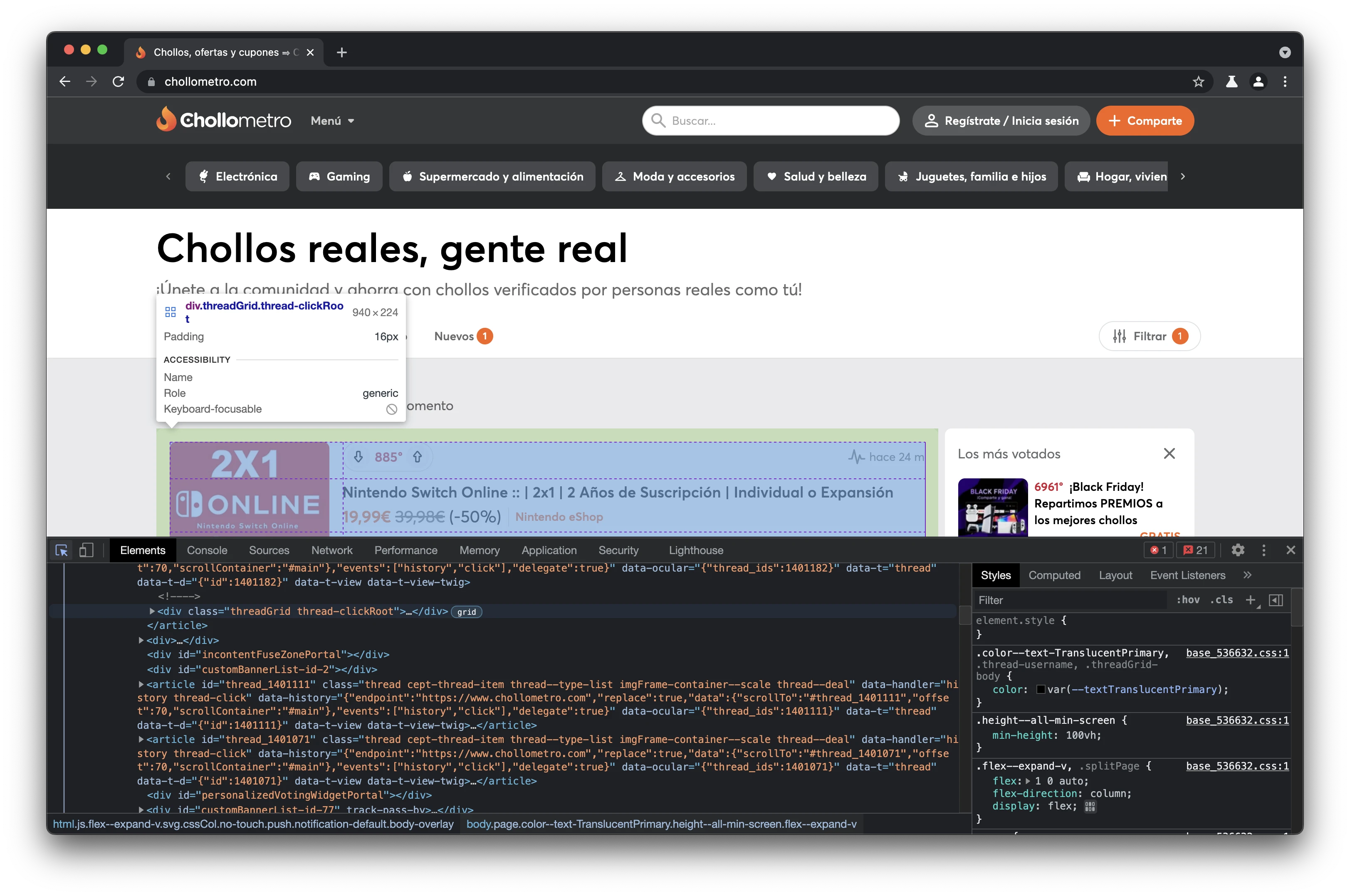Click the bookmark star in address bar
The width and height of the screenshot is (1350, 896).
pyautogui.click(x=1198, y=82)
